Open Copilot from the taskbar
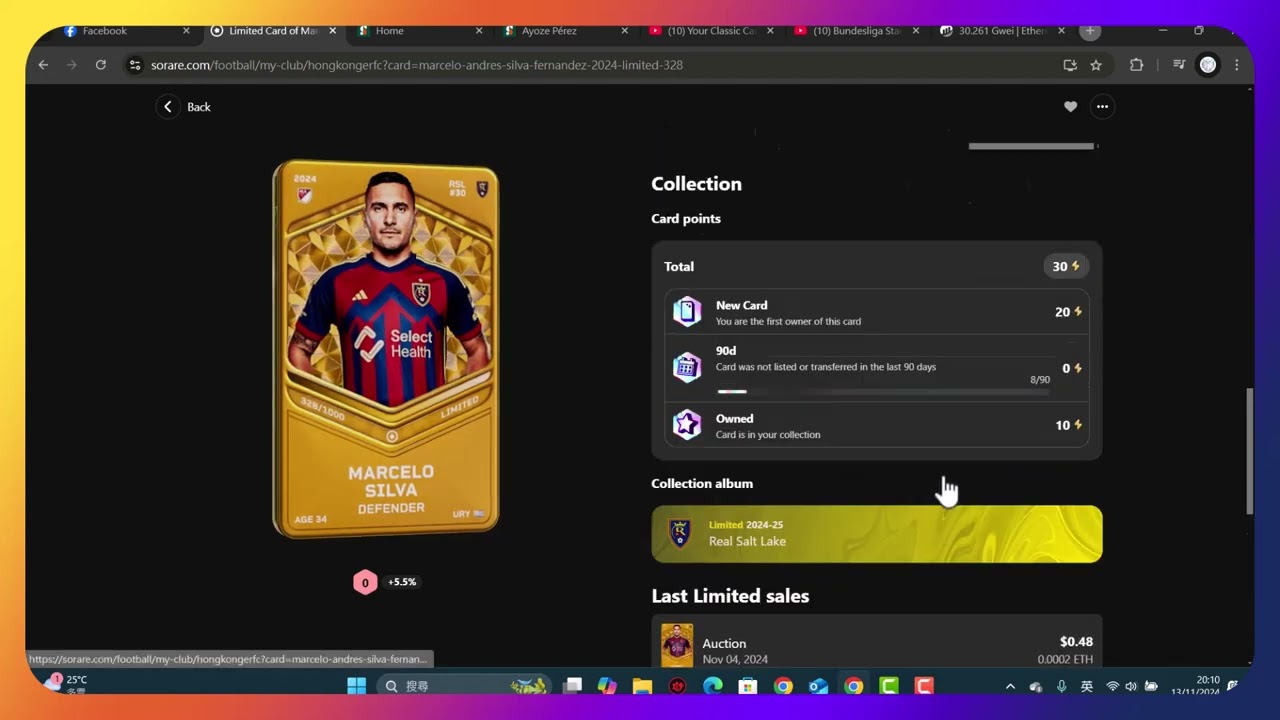This screenshot has height=720, width=1280. tap(607, 686)
